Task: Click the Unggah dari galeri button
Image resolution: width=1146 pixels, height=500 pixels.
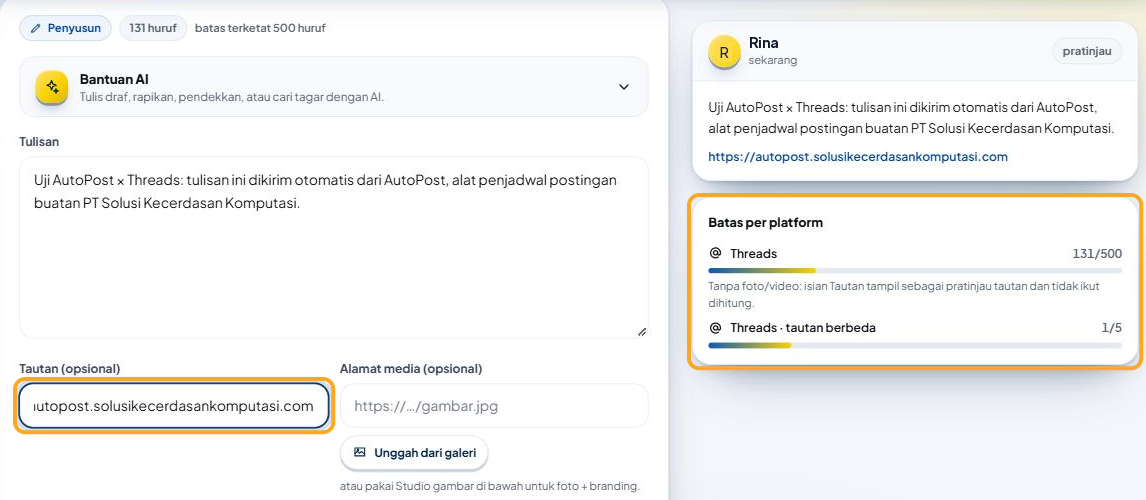Action: (414, 452)
